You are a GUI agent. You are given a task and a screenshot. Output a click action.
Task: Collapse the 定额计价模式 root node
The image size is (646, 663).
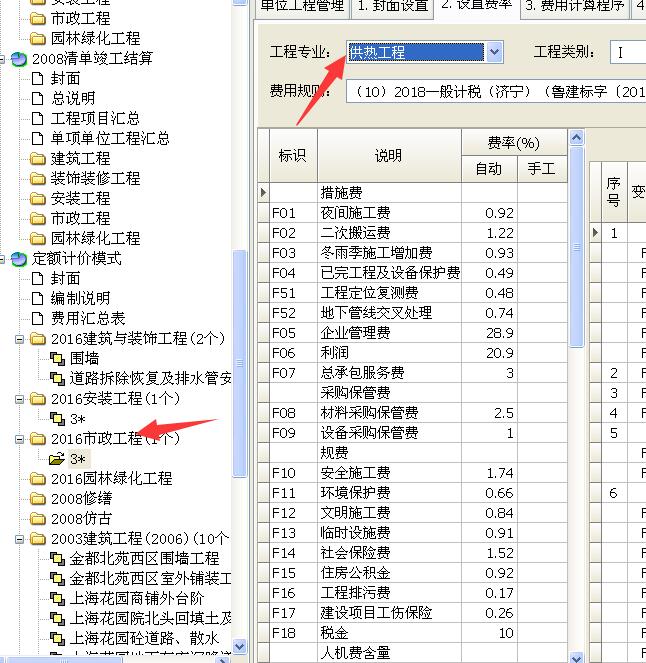click(1, 259)
